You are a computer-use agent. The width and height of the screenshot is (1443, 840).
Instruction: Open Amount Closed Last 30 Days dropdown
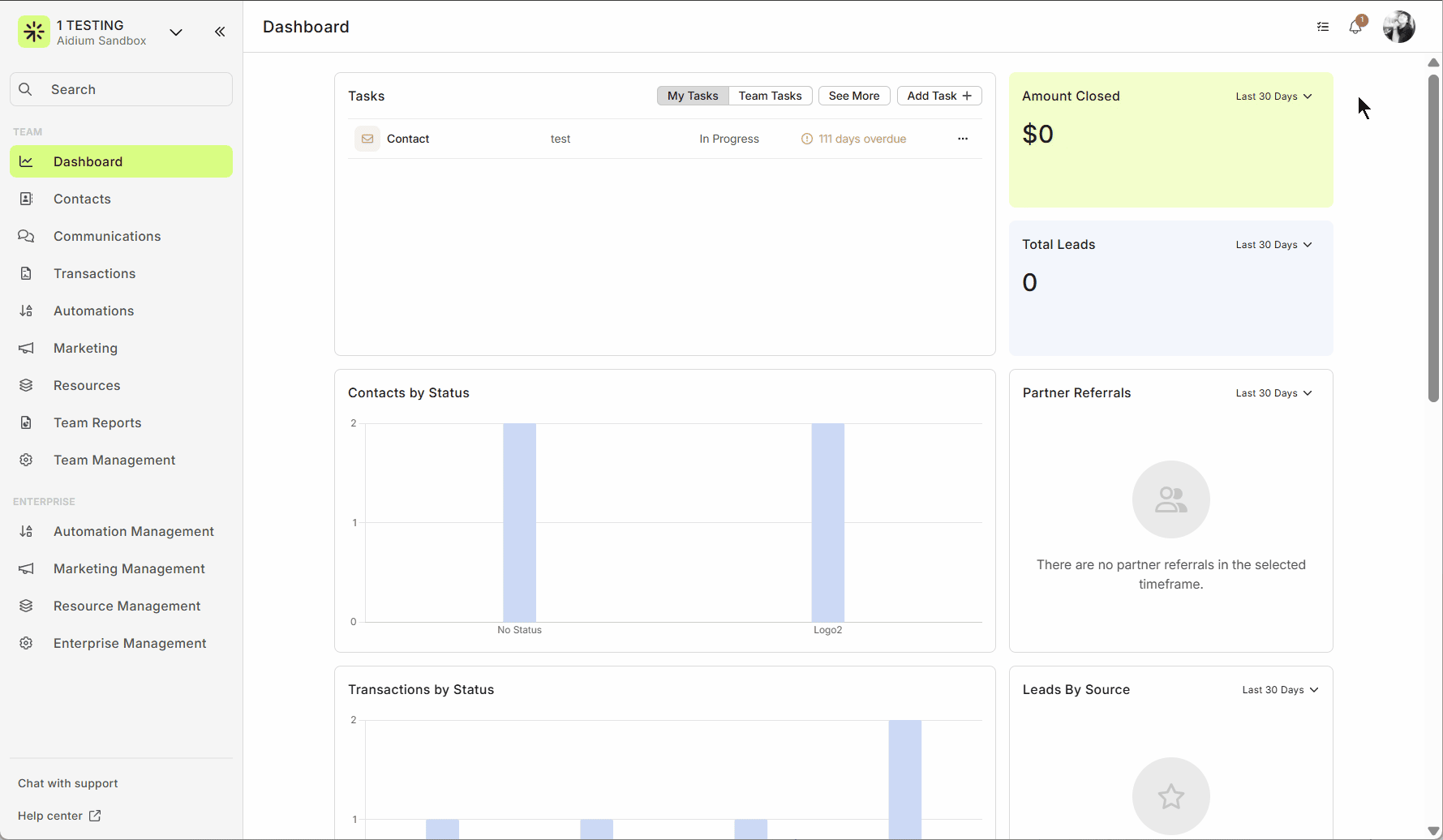click(x=1273, y=96)
